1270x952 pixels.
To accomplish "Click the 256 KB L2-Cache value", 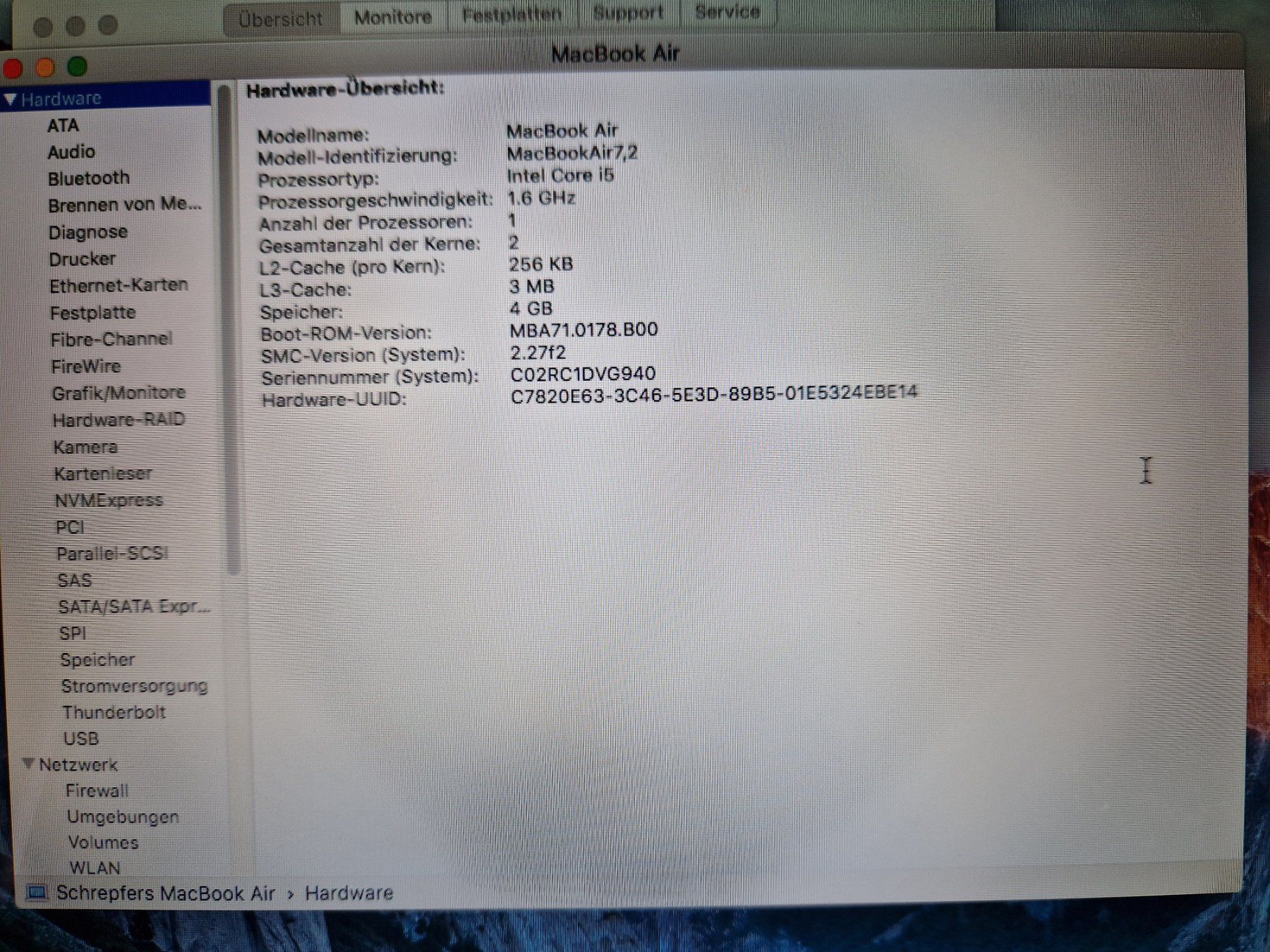I will click(x=541, y=264).
